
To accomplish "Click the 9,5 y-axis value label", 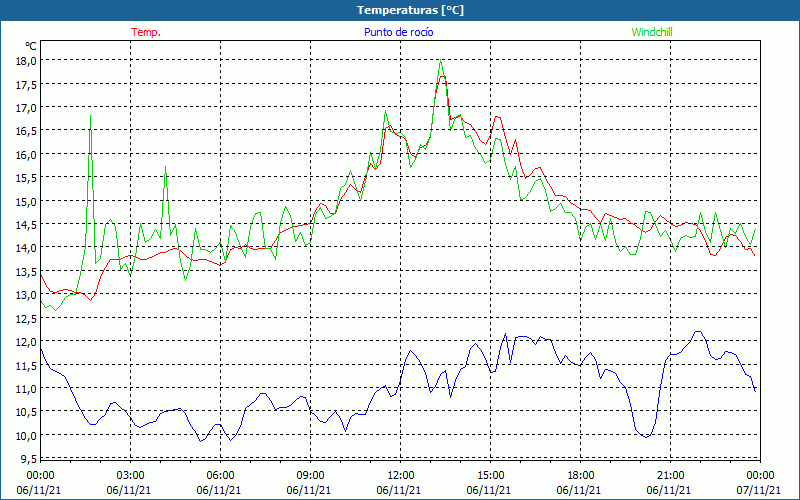I will coord(28,459).
